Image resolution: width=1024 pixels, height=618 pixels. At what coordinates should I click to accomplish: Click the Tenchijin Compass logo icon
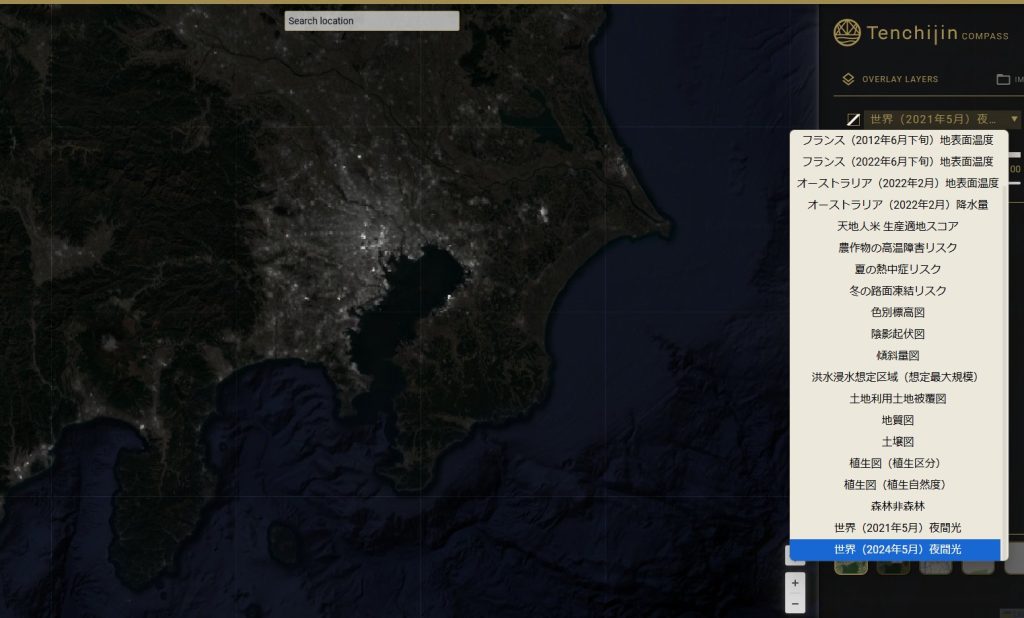[846, 33]
